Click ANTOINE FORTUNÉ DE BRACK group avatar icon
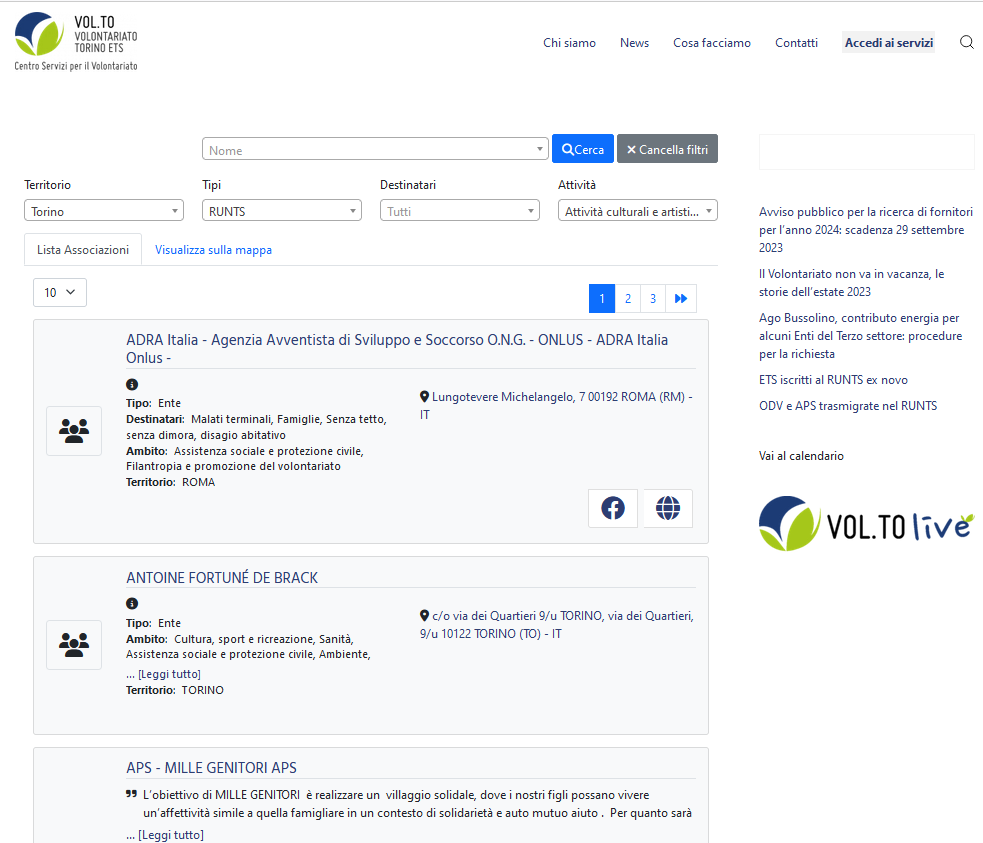The image size is (983, 843). (74, 644)
